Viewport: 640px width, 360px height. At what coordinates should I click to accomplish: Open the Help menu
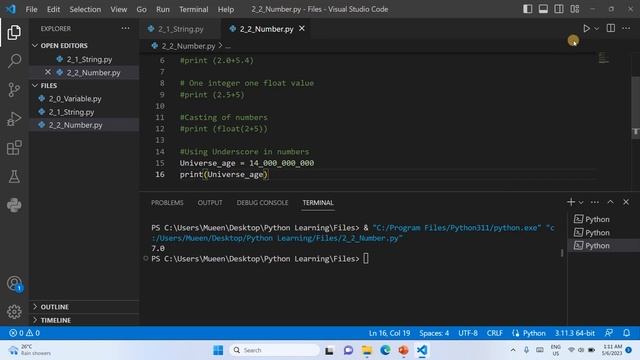click(226, 9)
